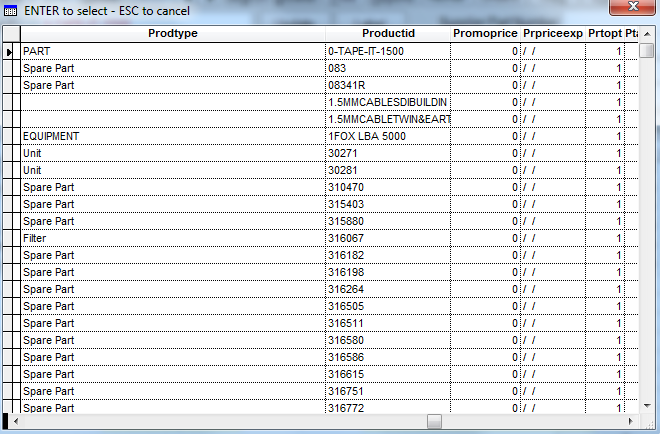660x434 pixels.
Task: Select the product 316067 cell
Action: [387, 238]
